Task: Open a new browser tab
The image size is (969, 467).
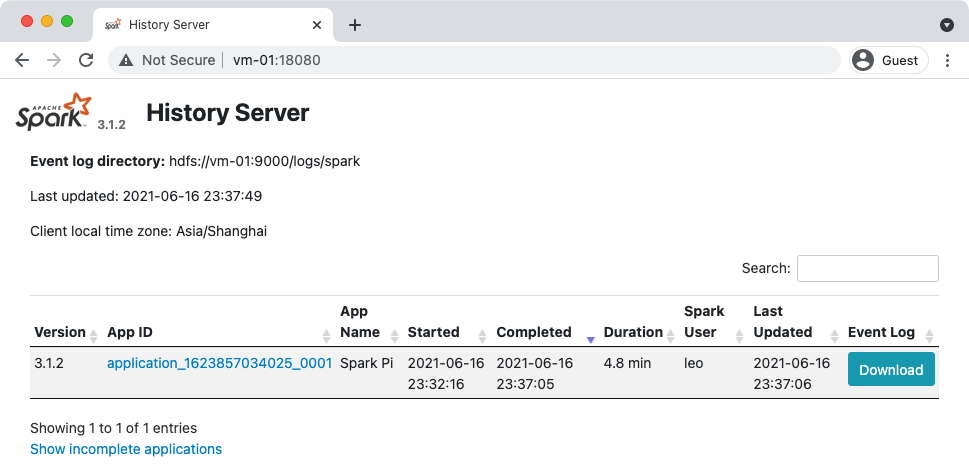Action: 354,25
